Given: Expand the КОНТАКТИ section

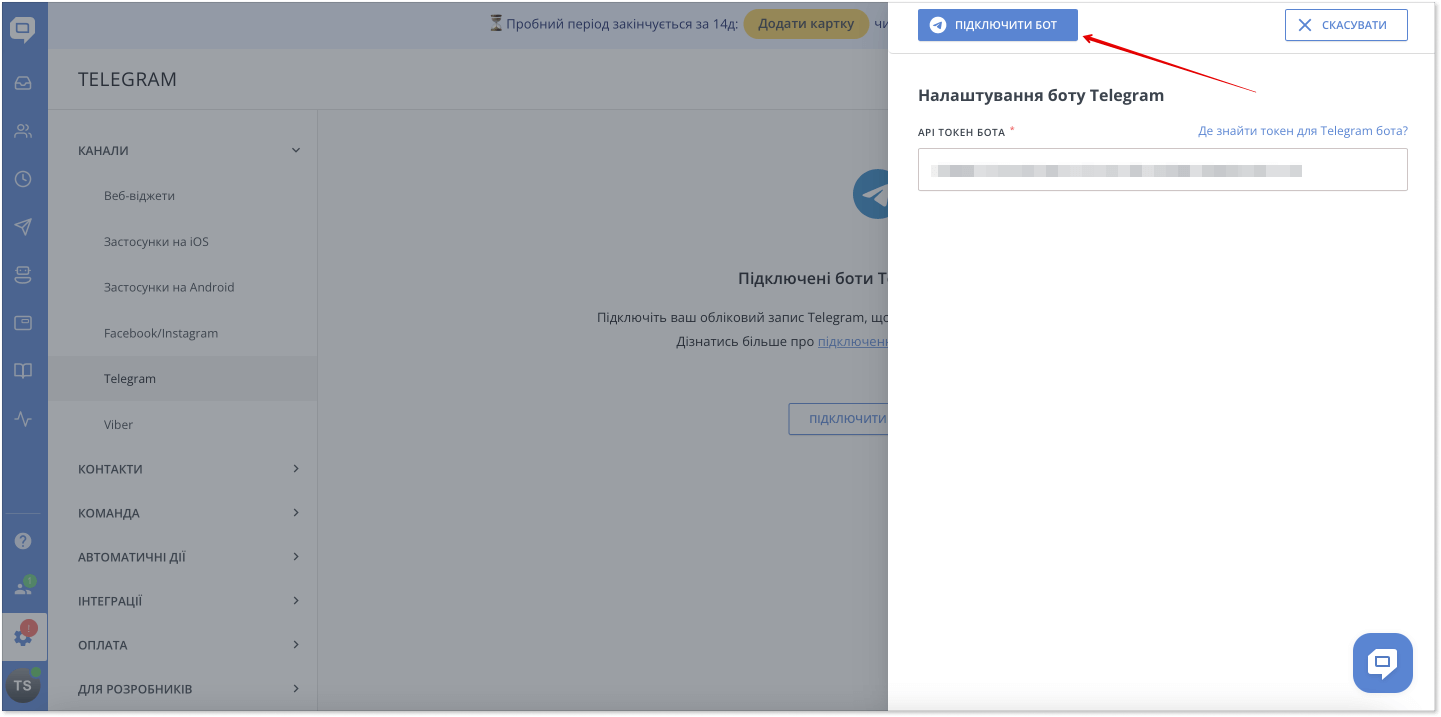Looking at the screenshot, I should point(190,469).
